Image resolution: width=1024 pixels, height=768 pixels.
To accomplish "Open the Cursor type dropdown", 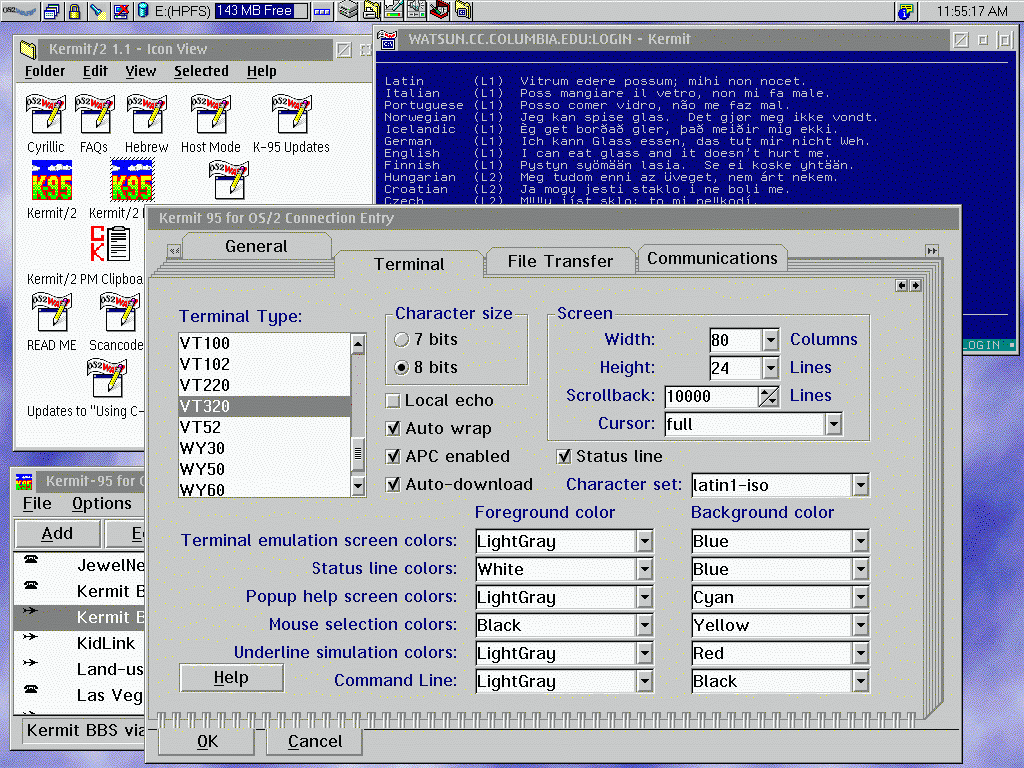I will coord(833,425).
